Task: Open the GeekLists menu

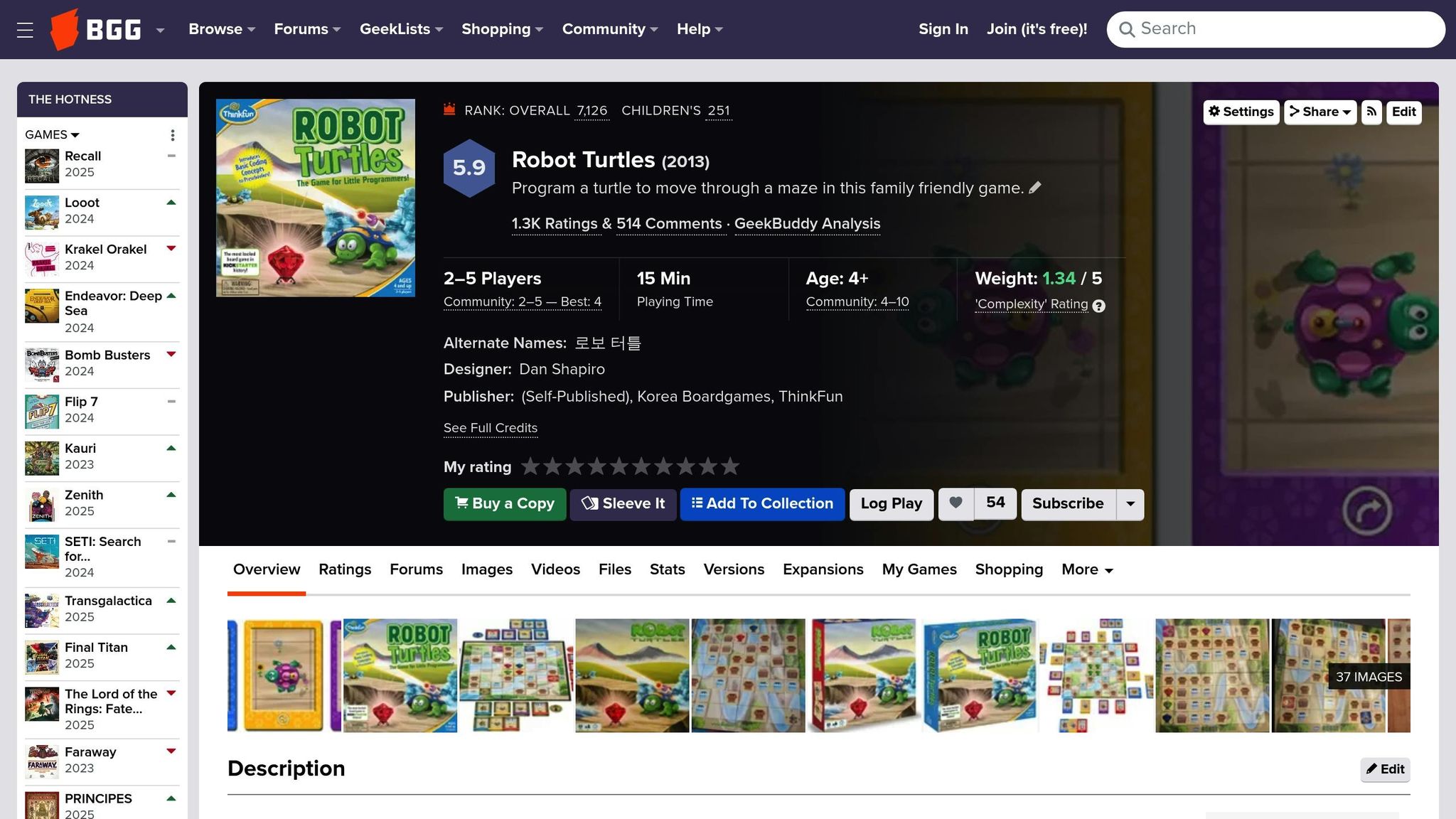Action: 401,29
